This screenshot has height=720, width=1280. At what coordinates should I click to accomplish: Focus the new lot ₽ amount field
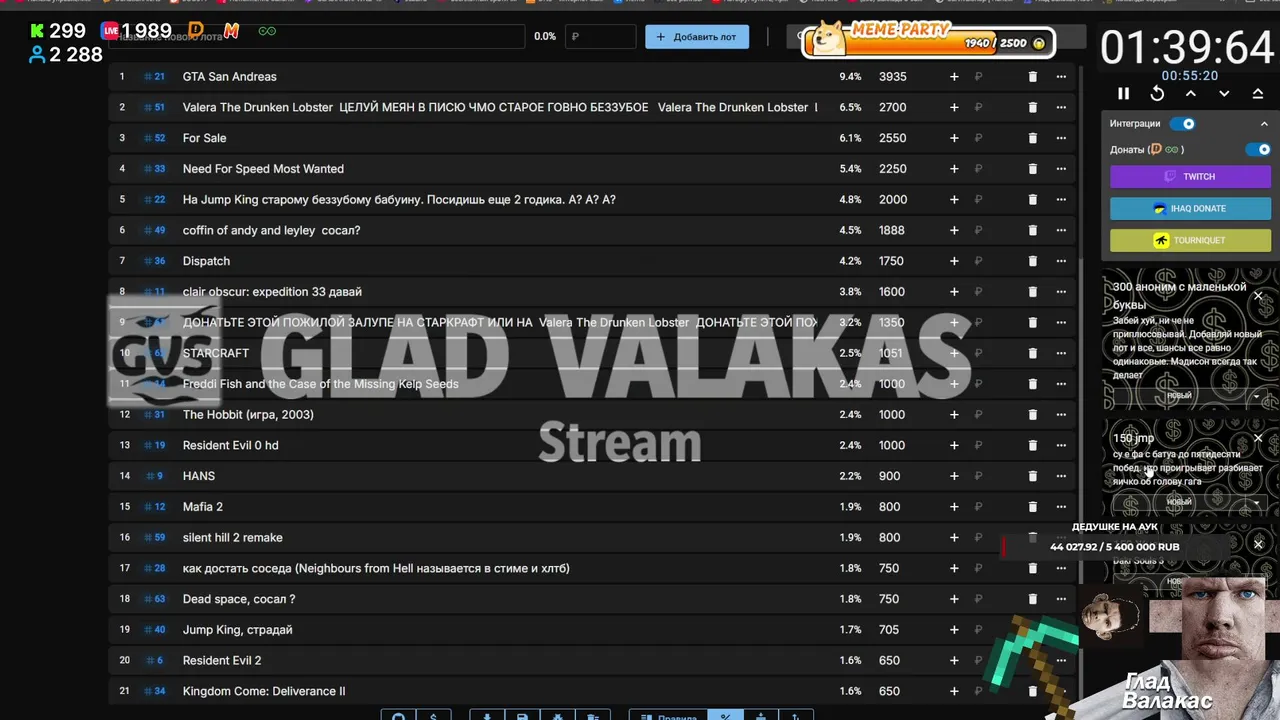(600, 37)
